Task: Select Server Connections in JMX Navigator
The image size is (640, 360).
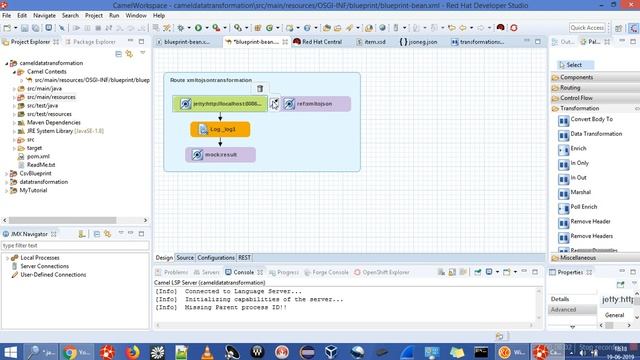Action: pos(40,266)
